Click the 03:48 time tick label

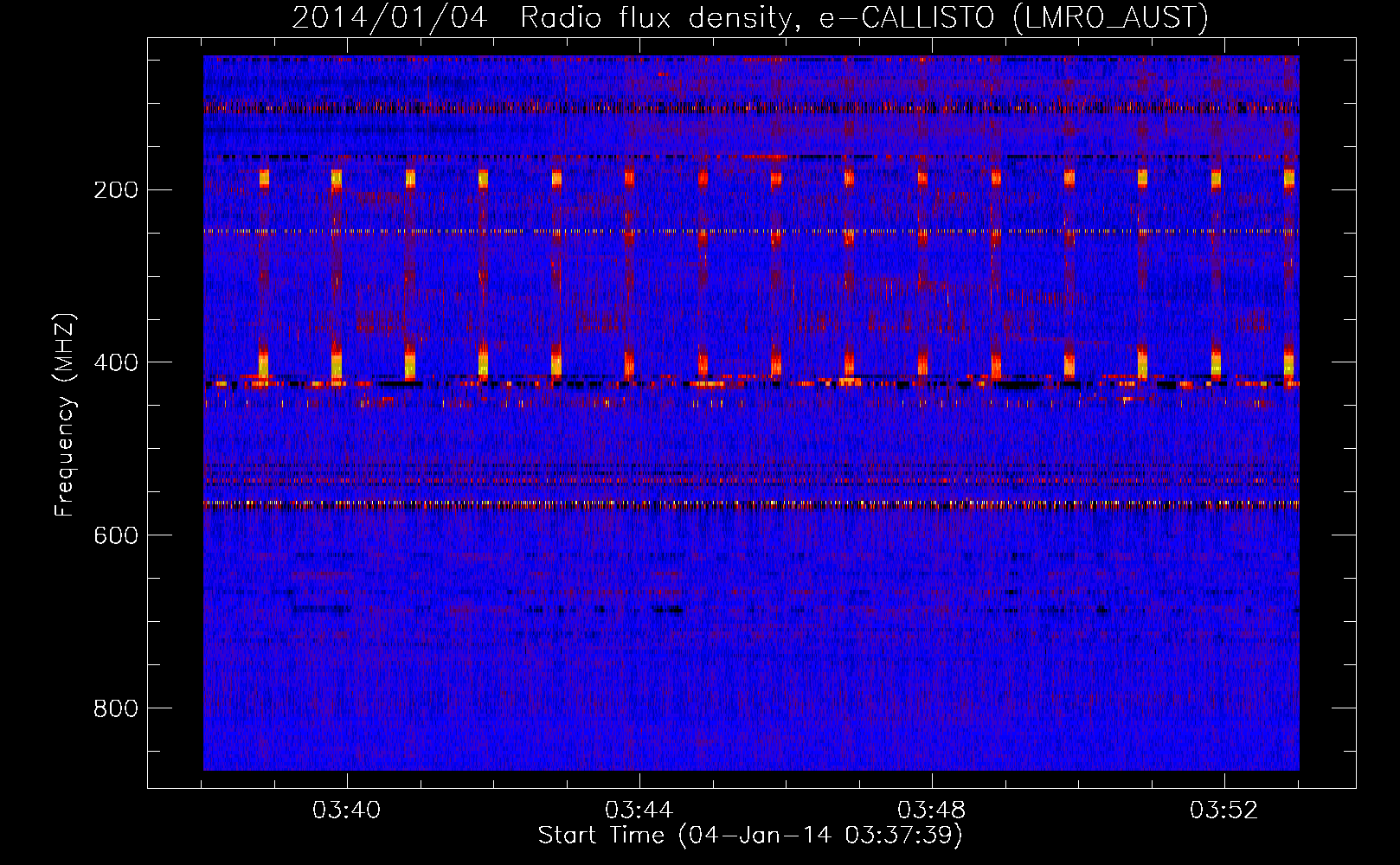click(932, 810)
